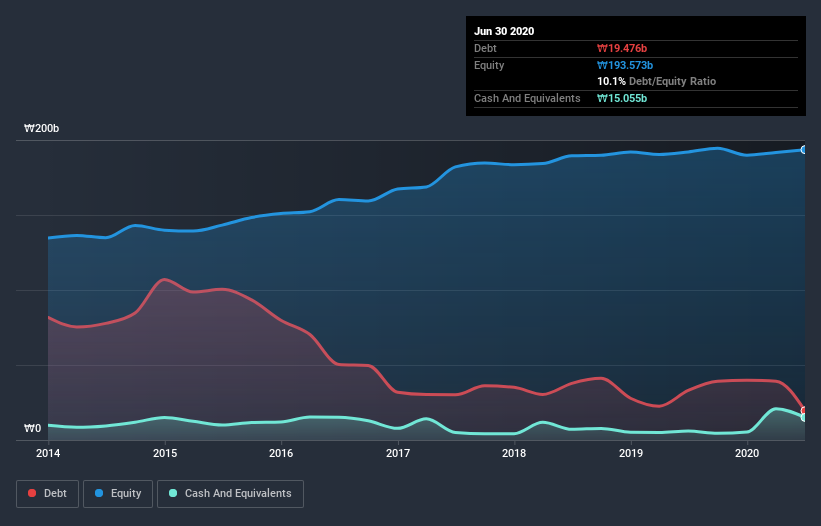Click the Jun 30 2020 tooltip date
This screenshot has width=821, height=526.
tap(504, 31)
